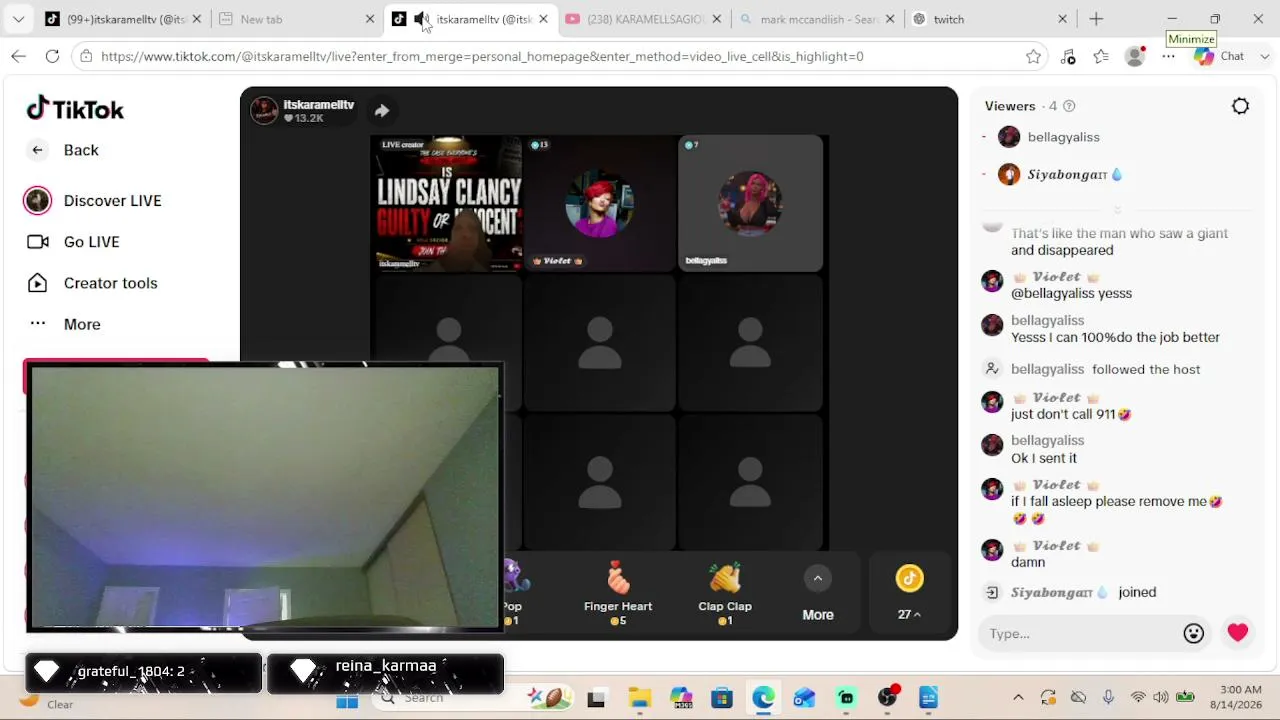Open volume control in system tray
The image size is (1280, 720).
click(1160, 698)
